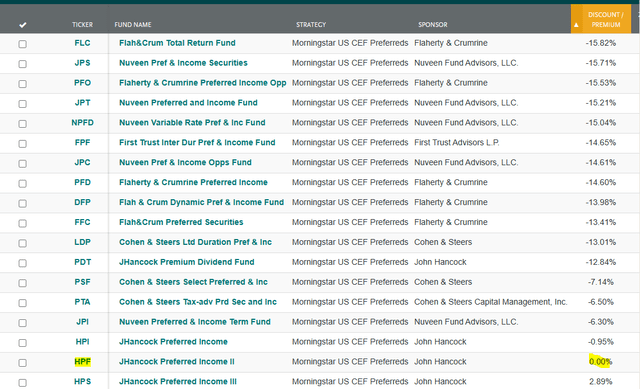Image resolution: width=640 pixels, height=389 pixels.
Task: Select the -7.14% discount value
Action: [600, 282]
